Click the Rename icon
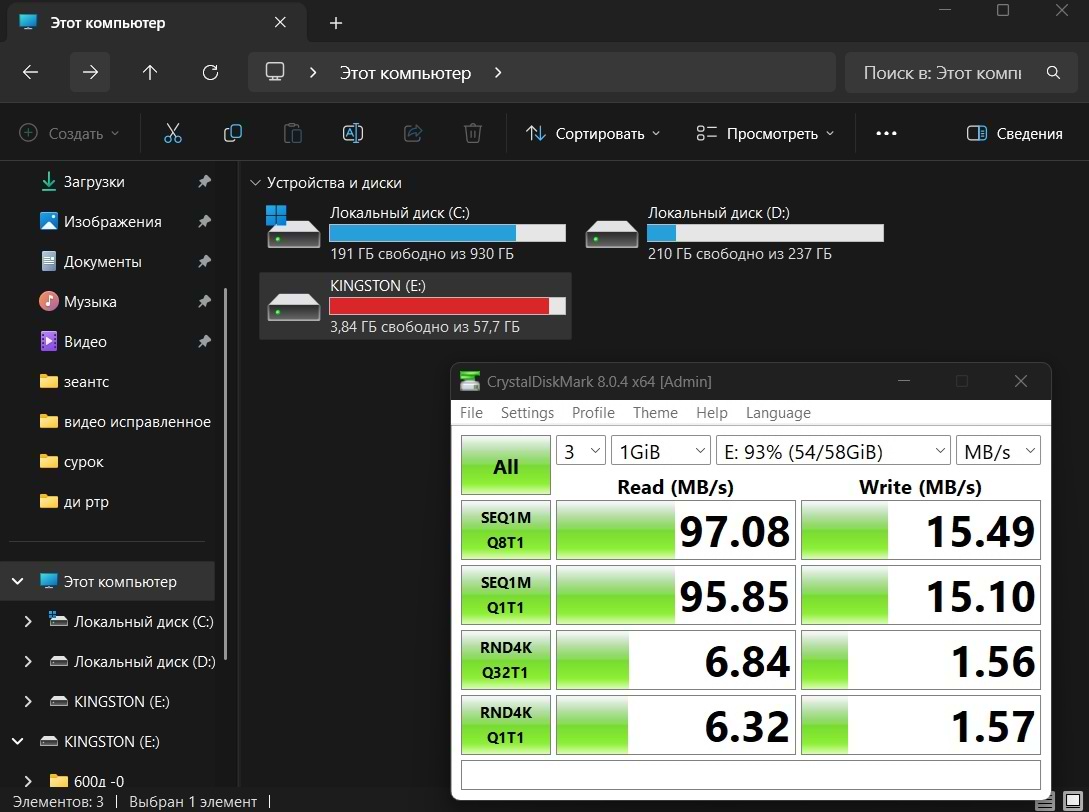This screenshot has height=812, width=1089. coord(353,133)
